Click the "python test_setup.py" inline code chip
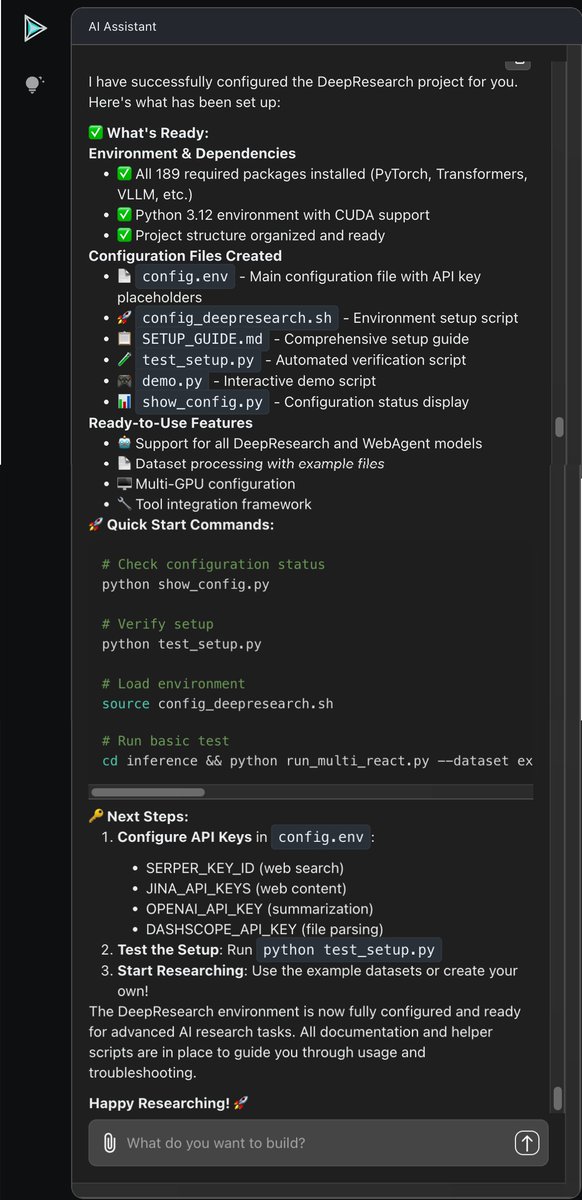The height and width of the screenshot is (1200, 582). click(x=349, y=950)
